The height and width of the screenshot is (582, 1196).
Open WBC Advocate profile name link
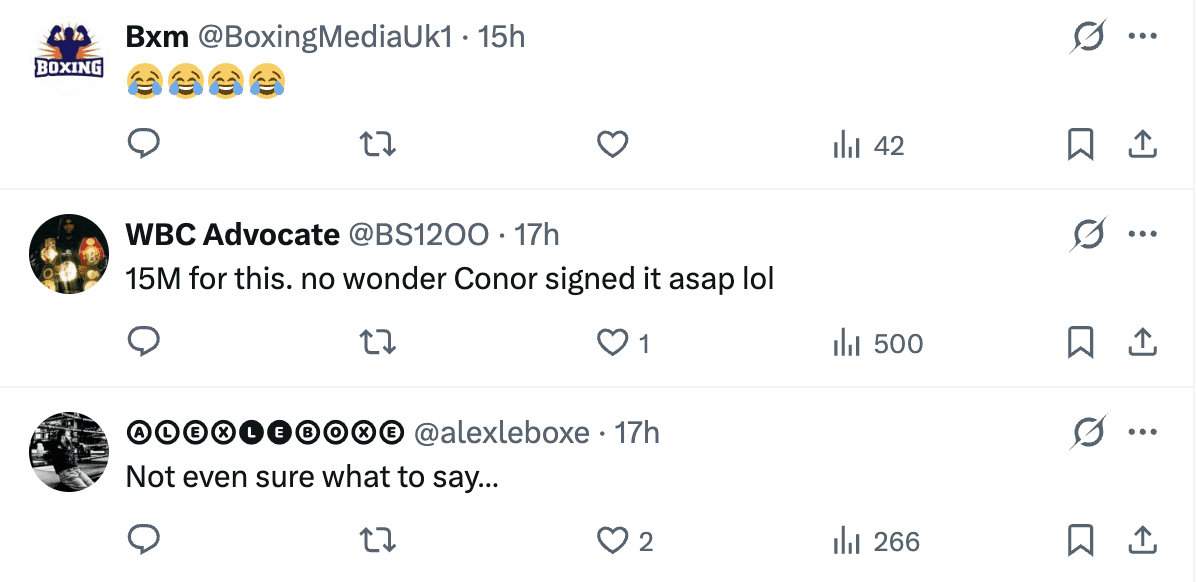pyautogui.click(x=232, y=234)
